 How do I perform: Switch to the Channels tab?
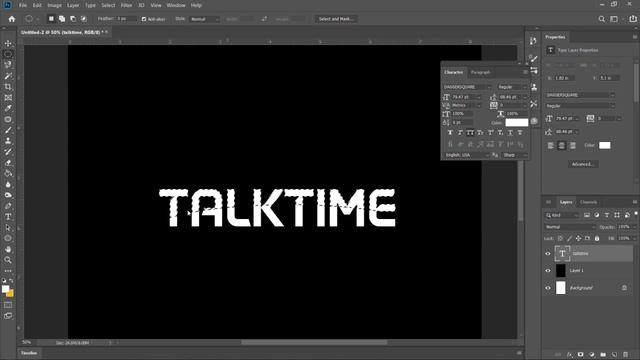click(x=588, y=202)
